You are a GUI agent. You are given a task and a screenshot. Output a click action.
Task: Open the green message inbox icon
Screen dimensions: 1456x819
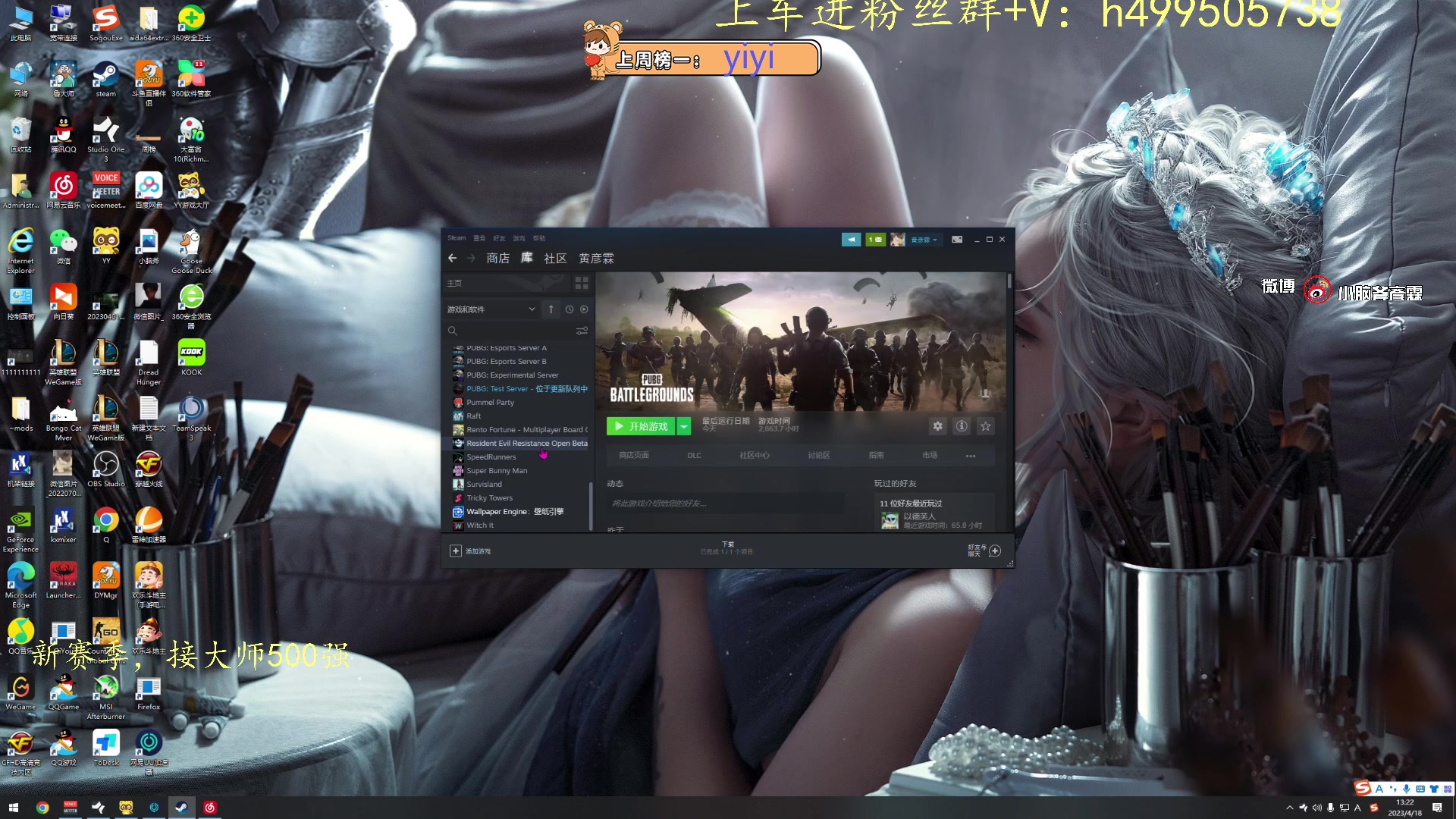coord(875,240)
